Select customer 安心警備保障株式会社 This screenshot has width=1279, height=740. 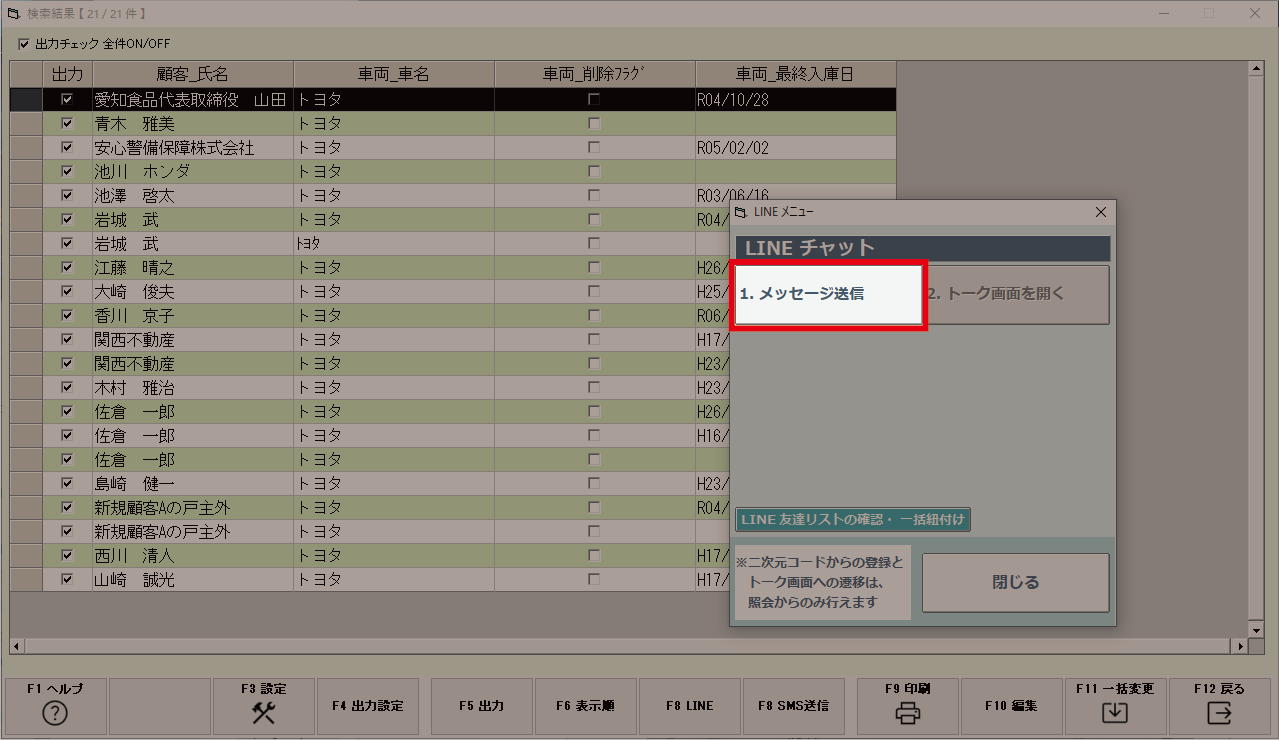coord(193,148)
